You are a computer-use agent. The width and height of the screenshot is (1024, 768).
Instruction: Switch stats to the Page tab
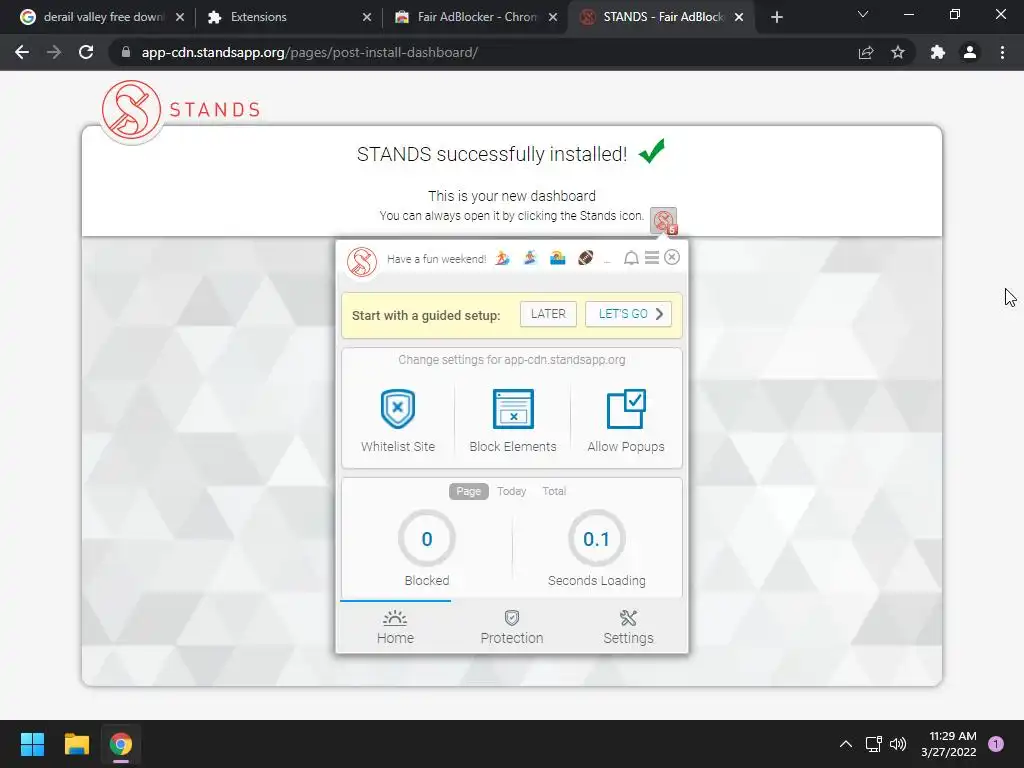tap(468, 491)
